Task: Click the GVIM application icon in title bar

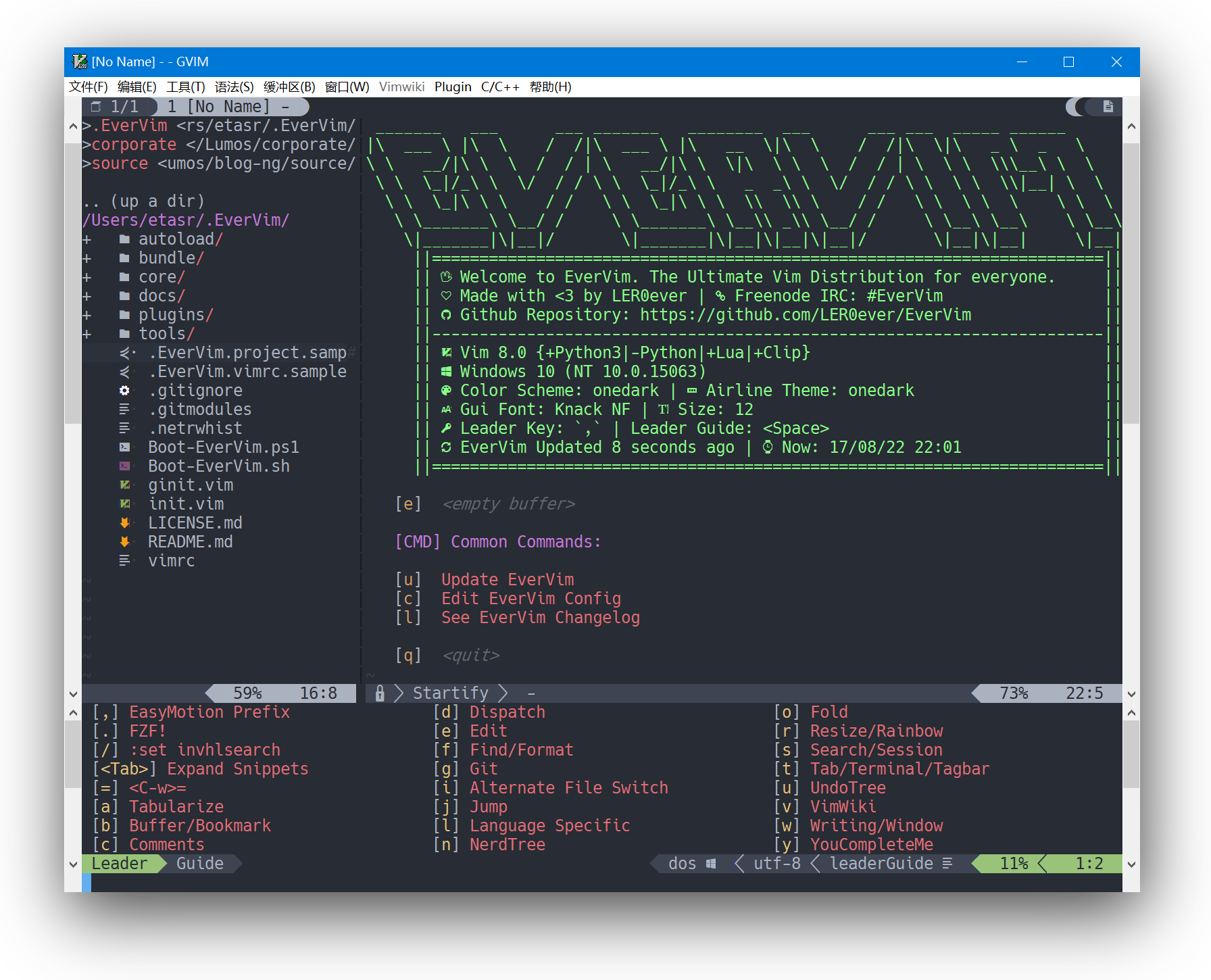Action: tap(80, 62)
